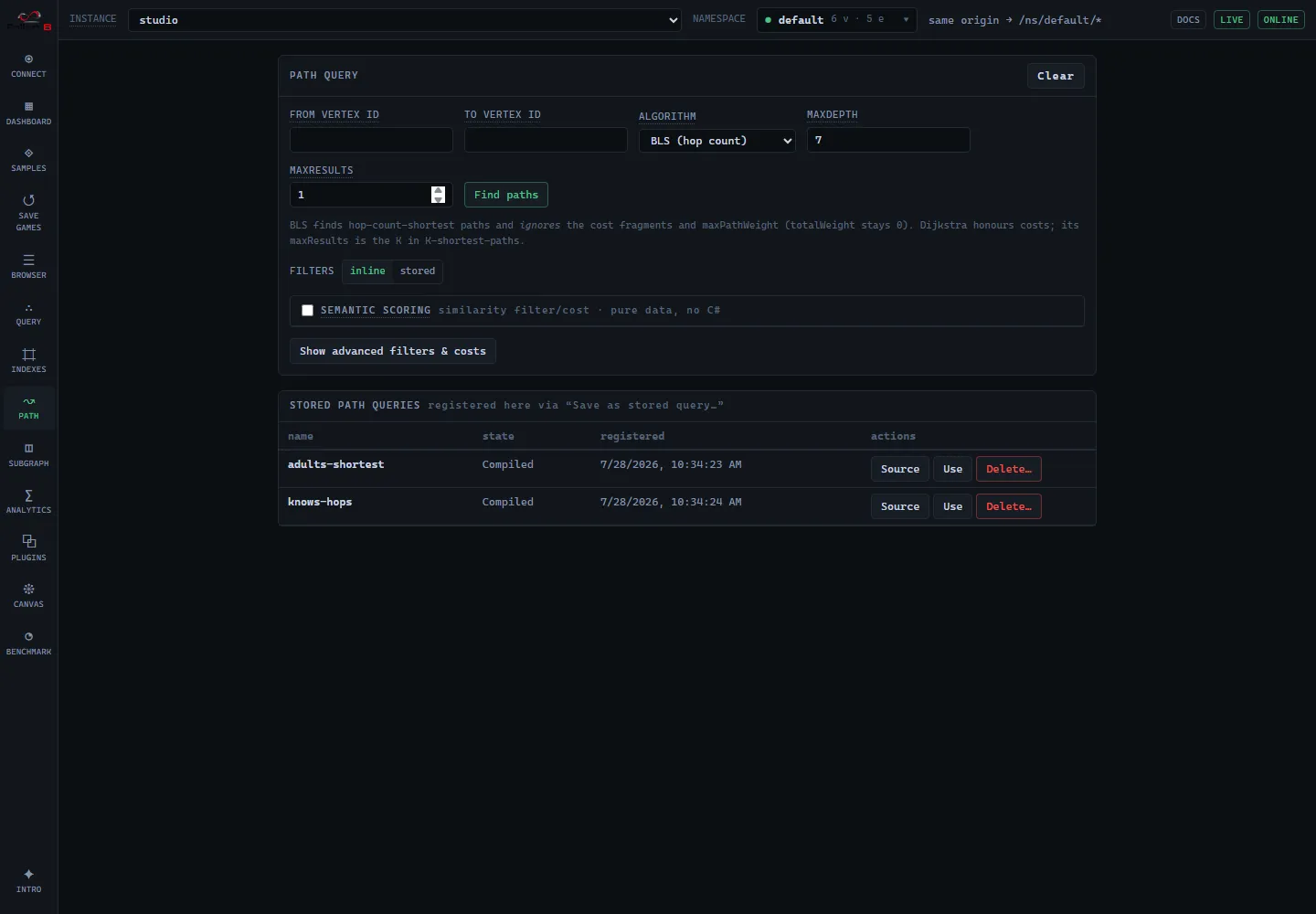
Task: Focus the To Vertex ID field
Action: pyautogui.click(x=546, y=140)
